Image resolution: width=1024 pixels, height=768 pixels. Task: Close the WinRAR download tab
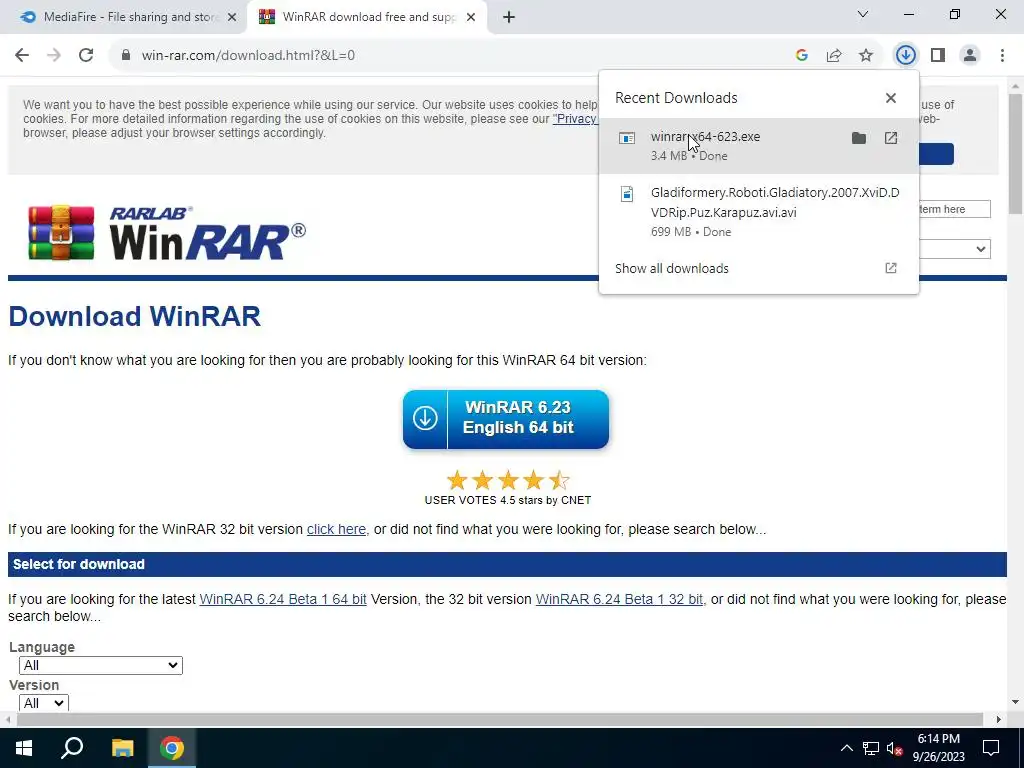(471, 18)
